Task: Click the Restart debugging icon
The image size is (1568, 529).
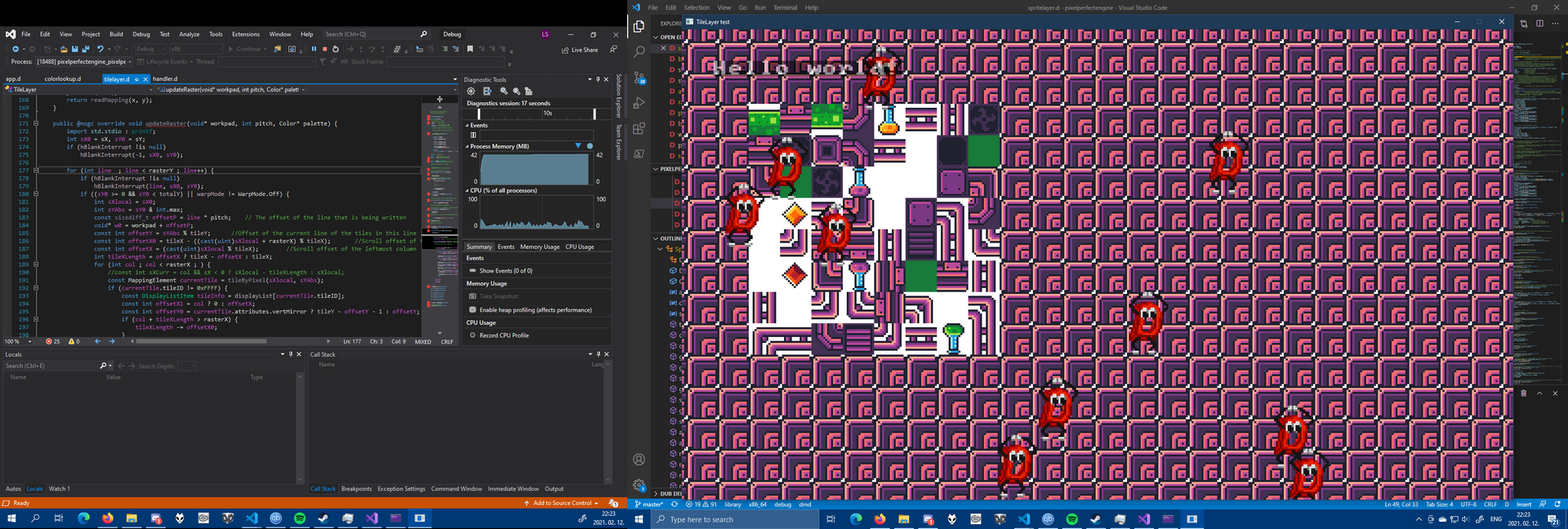Action: [x=336, y=49]
